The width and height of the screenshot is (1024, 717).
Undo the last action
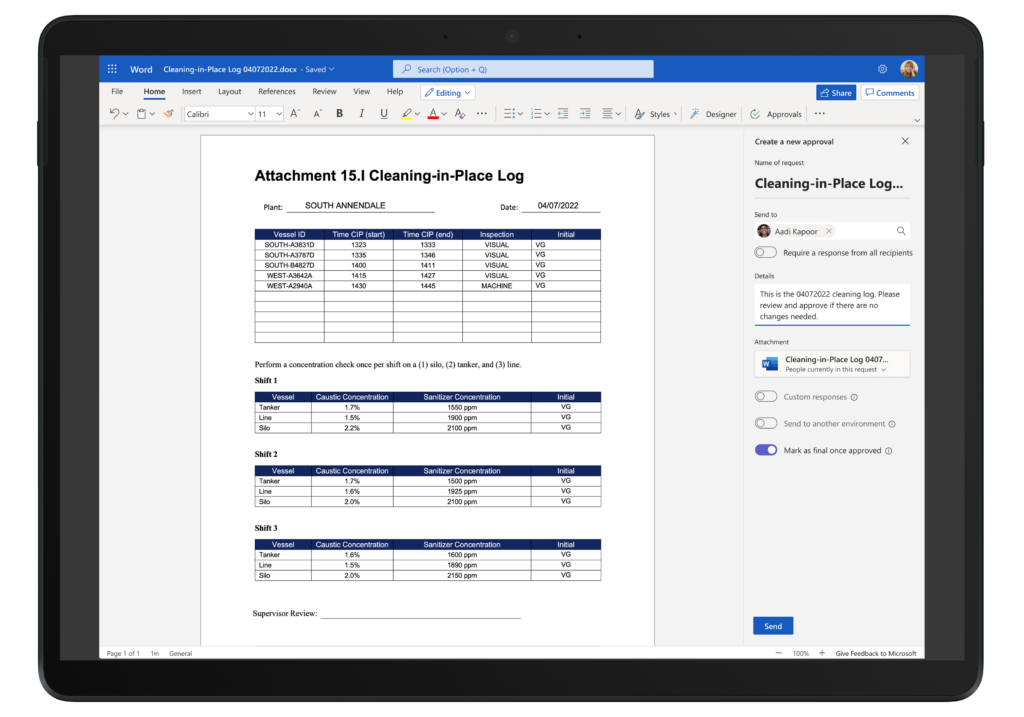[x=112, y=113]
